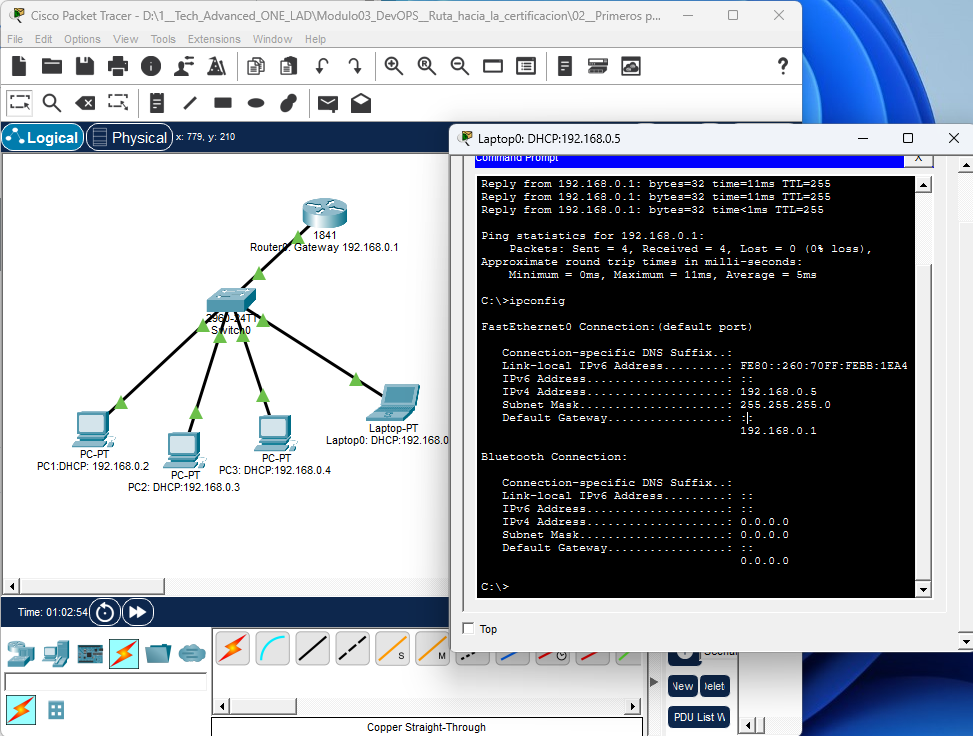Select Switch0 on the canvas
The width and height of the screenshot is (973, 736).
231,299
